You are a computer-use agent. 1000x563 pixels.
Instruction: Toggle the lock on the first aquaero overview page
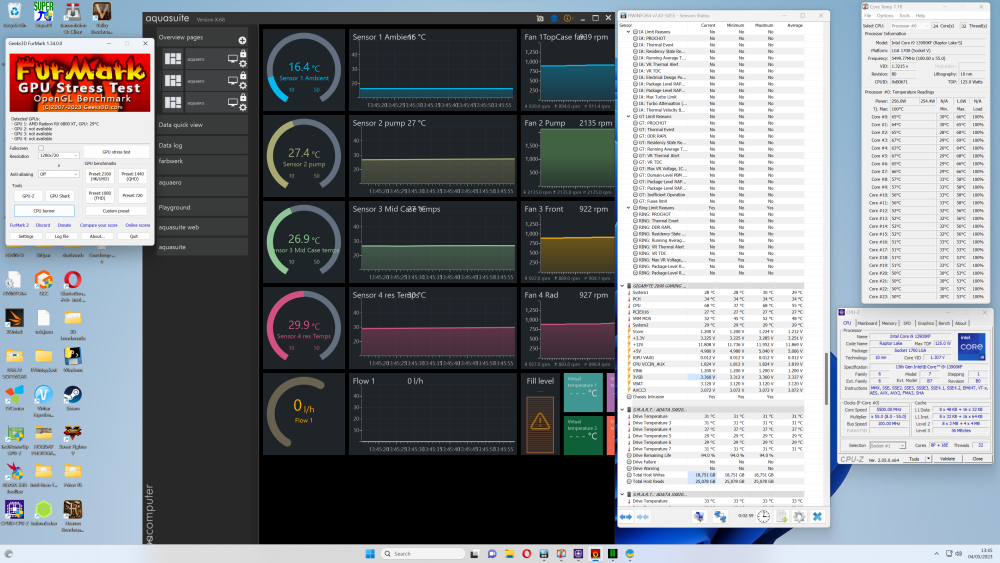coord(243,54)
